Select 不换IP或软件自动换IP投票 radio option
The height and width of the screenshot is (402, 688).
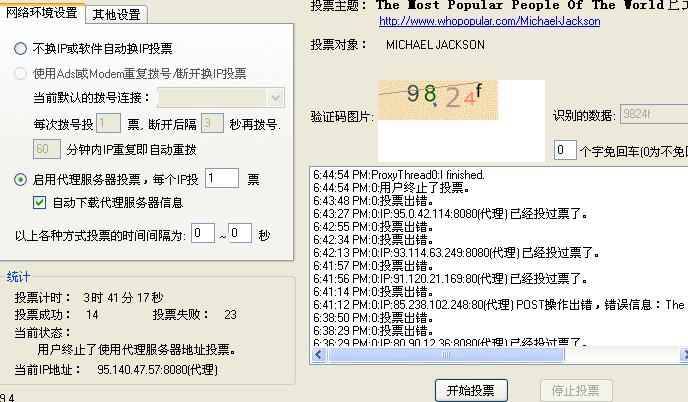[21, 48]
